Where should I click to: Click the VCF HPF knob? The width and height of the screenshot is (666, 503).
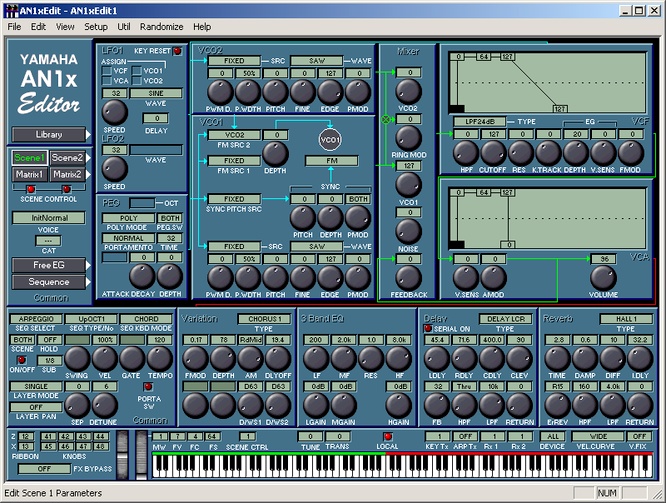(x=466, y=153)
